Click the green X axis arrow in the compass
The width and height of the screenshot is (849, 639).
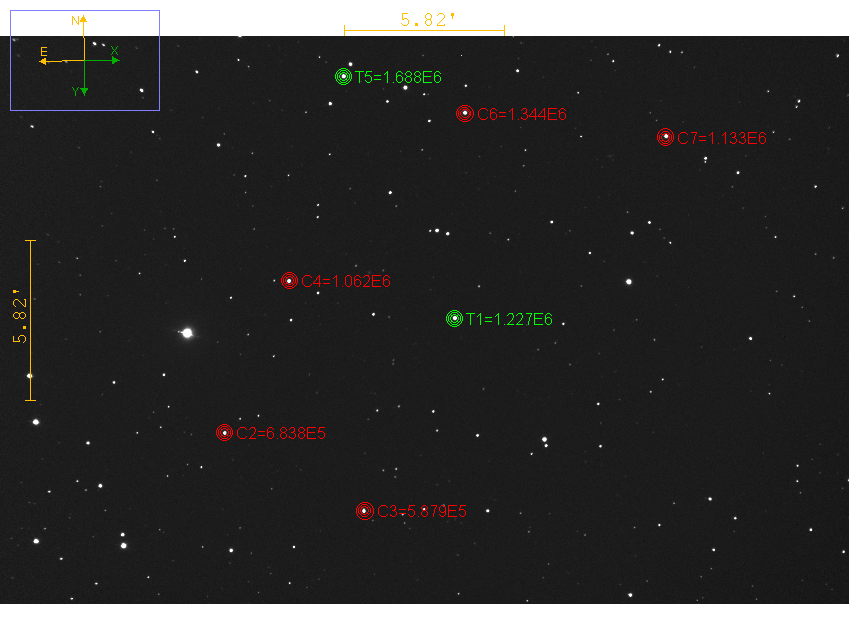click(113, 59)
